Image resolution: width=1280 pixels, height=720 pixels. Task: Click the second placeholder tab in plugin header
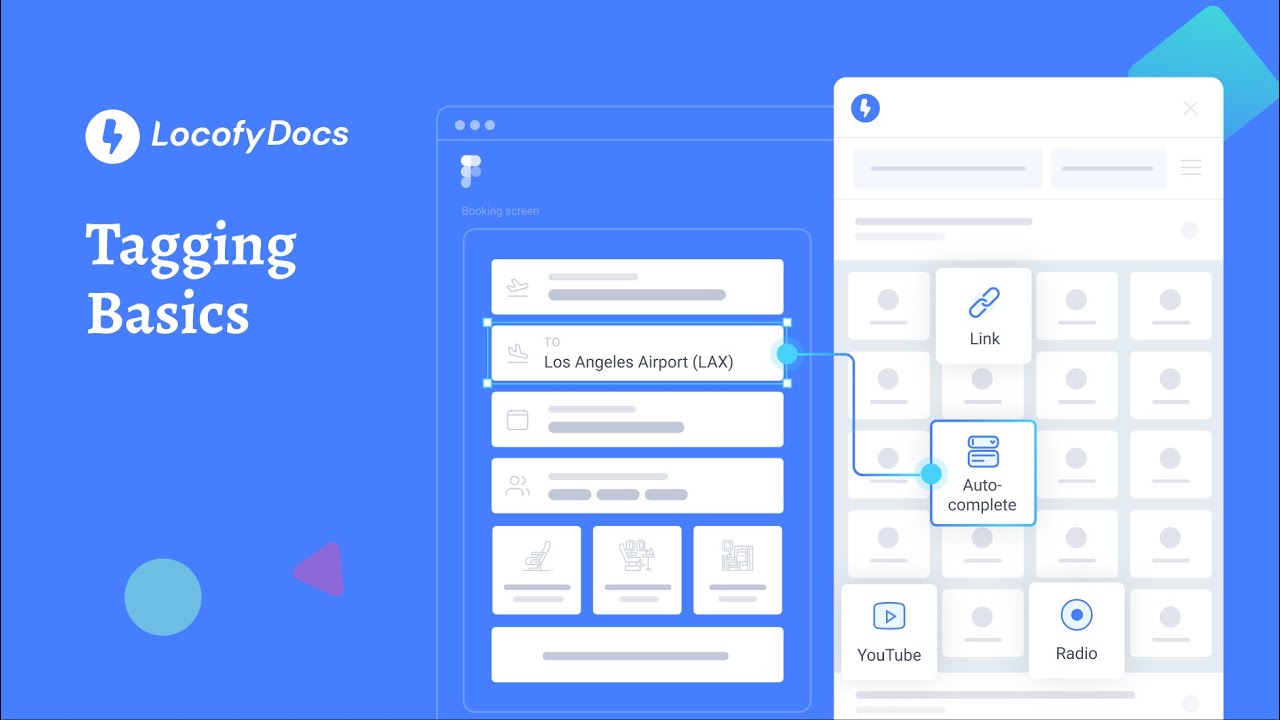1108,168
